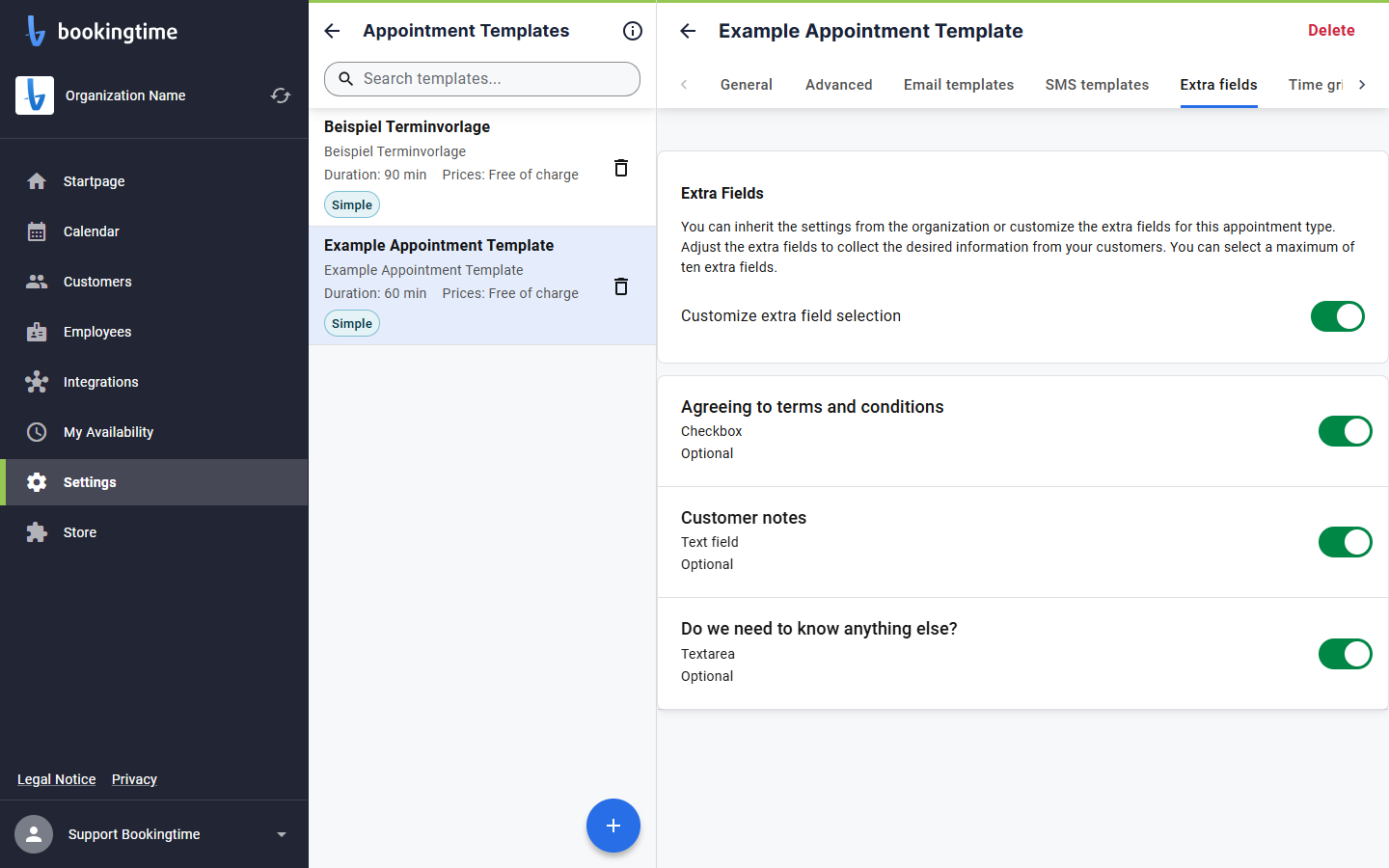Open Employees via badge icon
The height and width of the screenshot is (868, 1389).
37,332
